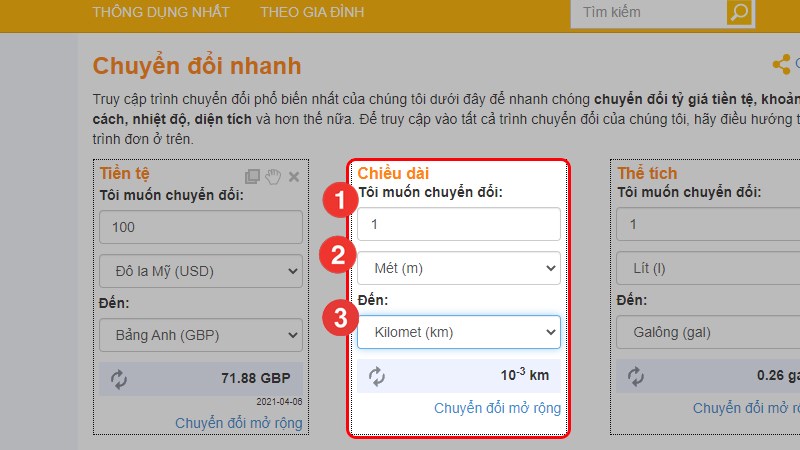Image resolution: width=800 pixels, height=450 pixels.
Task: Click the 10⁻³ km result value
Action: click(524, 374)
